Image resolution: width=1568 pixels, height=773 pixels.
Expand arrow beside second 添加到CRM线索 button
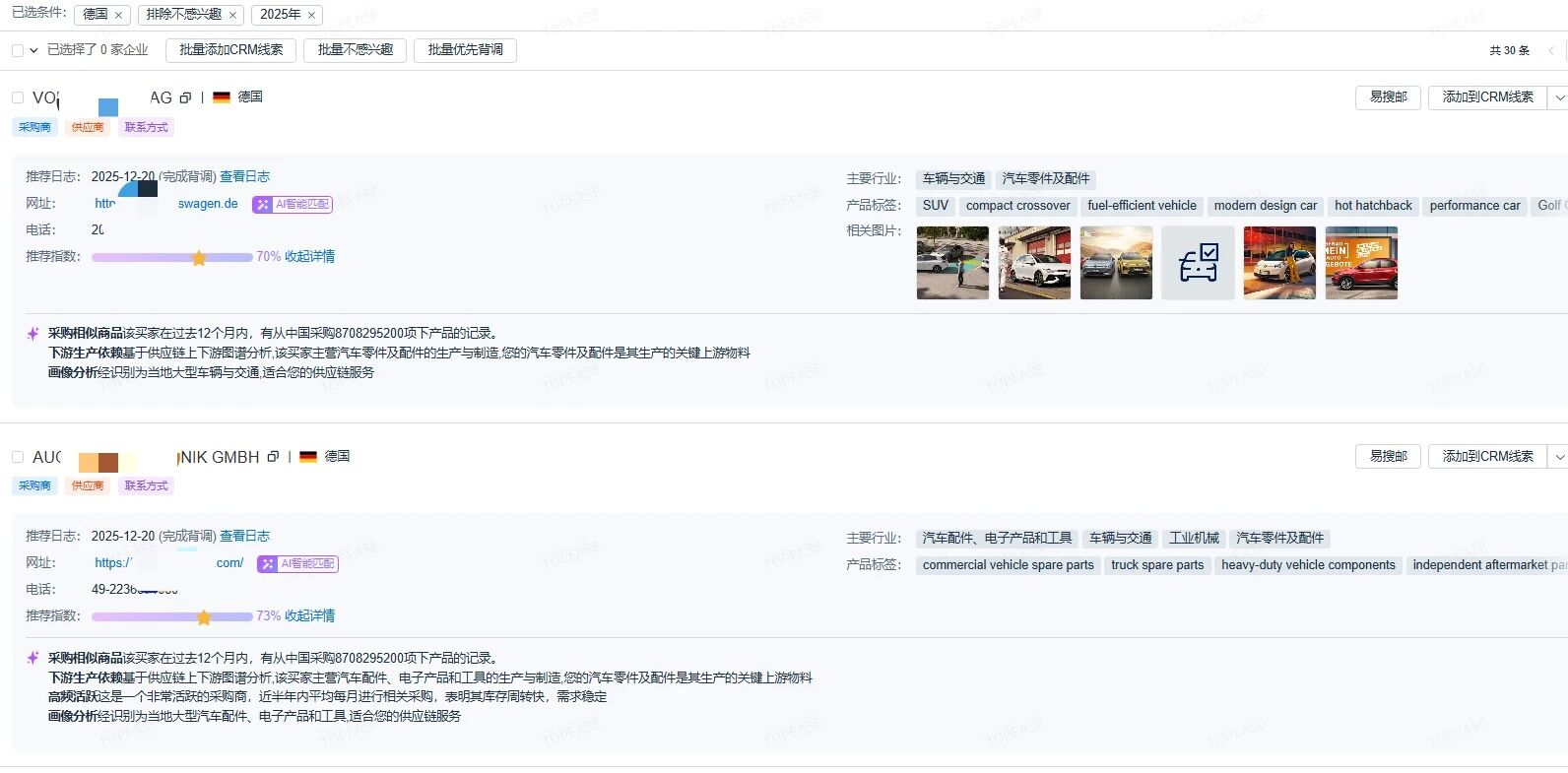1558,457
